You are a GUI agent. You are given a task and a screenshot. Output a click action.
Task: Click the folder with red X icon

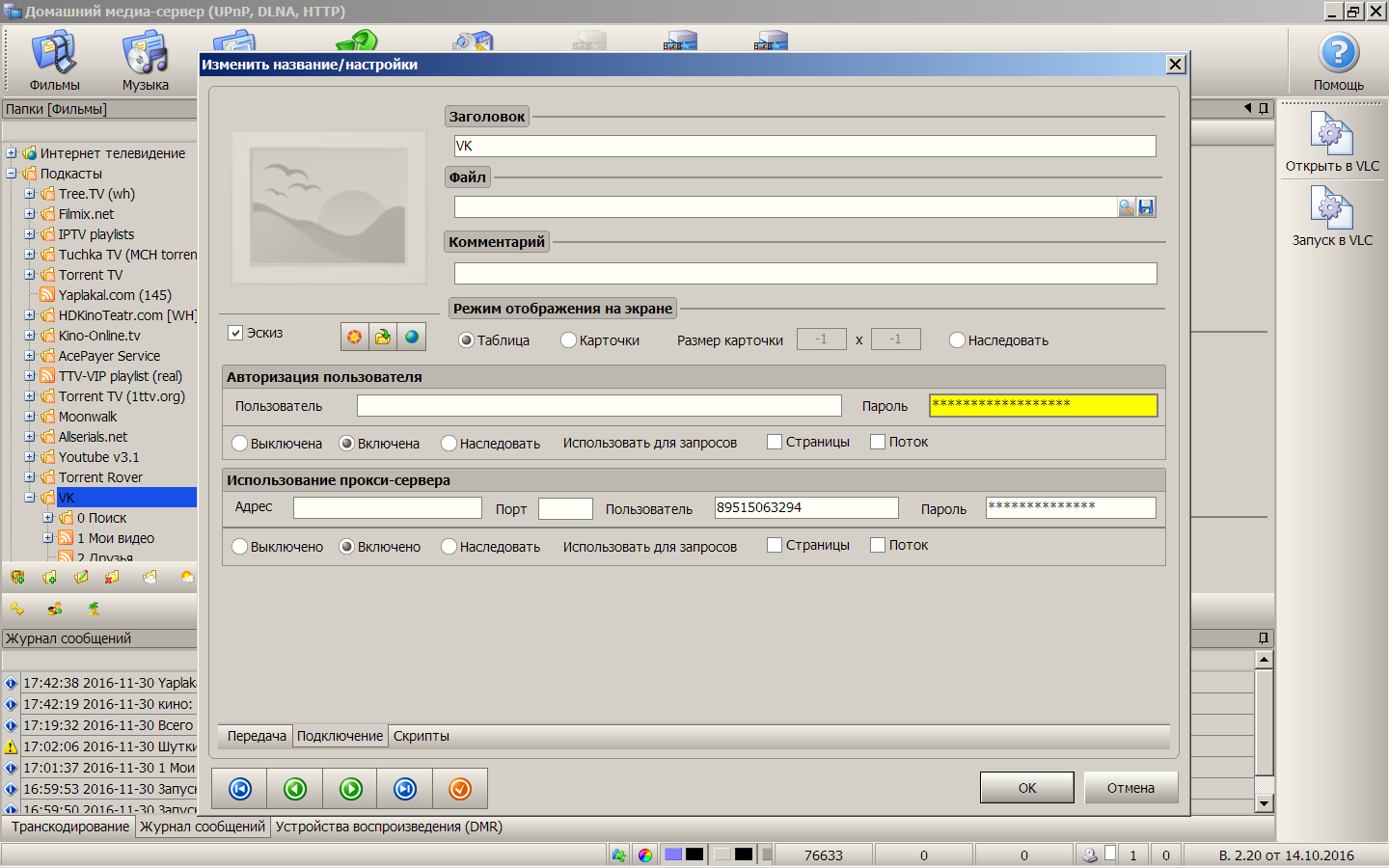click(x=112, y=577)
